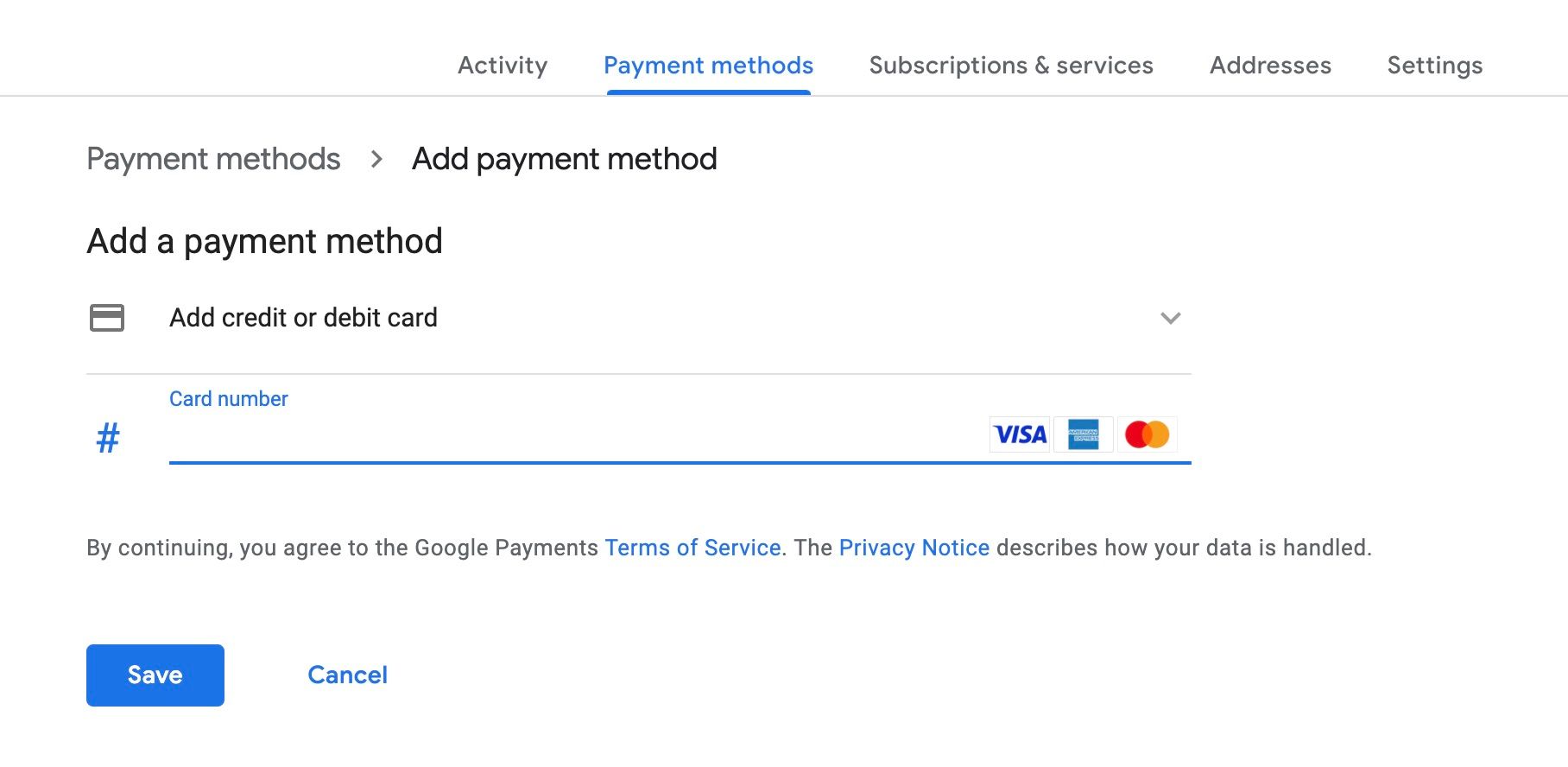View the Privacy Notice
The width and height of the screenshot is (1568, 767).
[914, 548]
